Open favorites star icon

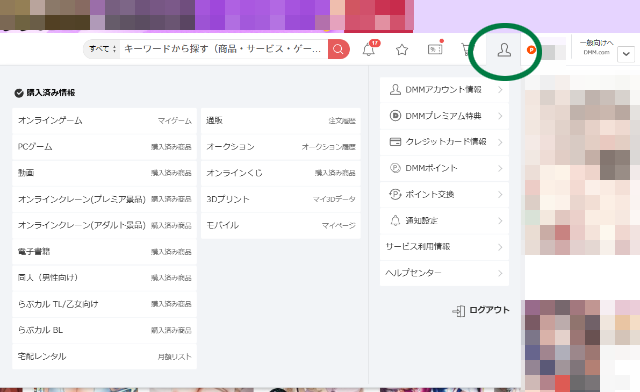click(402, 50)
